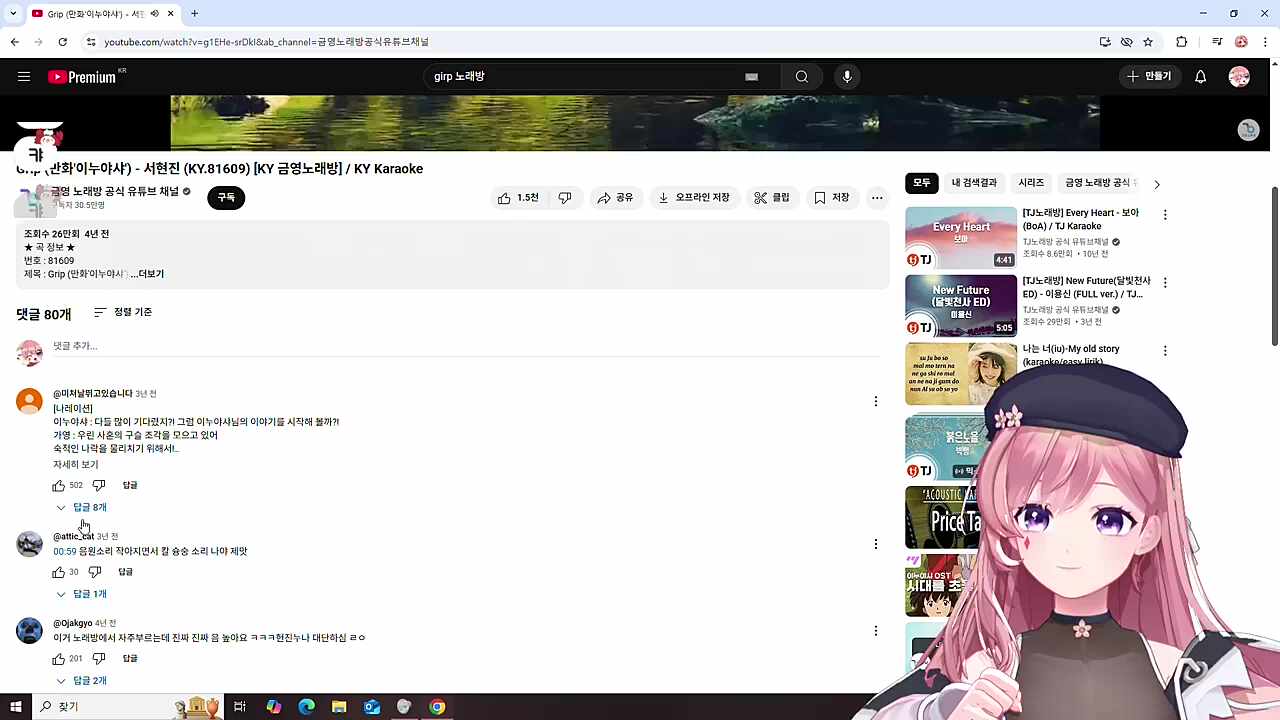Save video with 오프라인 저장
Screen dimensions: 1280x720
click(x=693, y=198)
